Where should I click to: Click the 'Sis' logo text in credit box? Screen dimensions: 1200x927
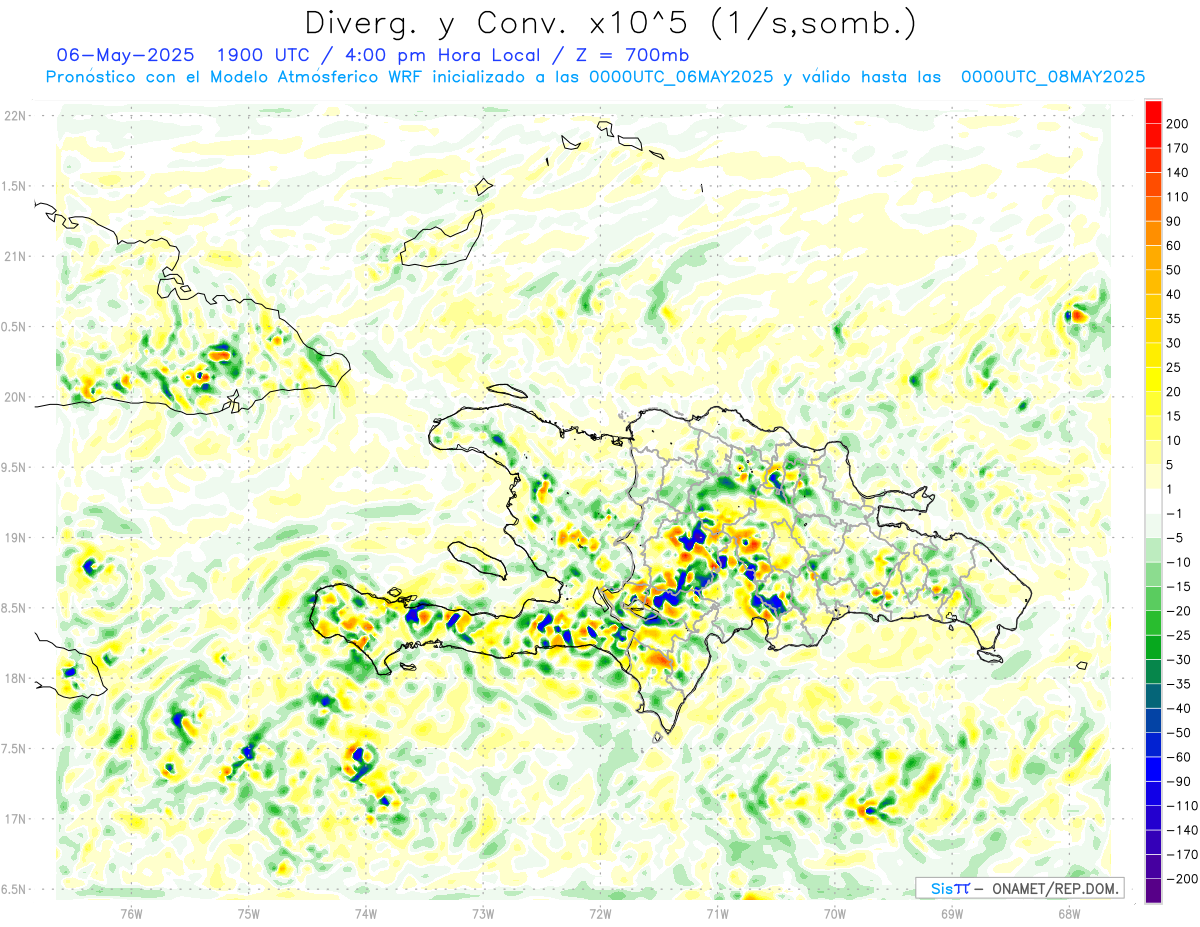(944, 888)
